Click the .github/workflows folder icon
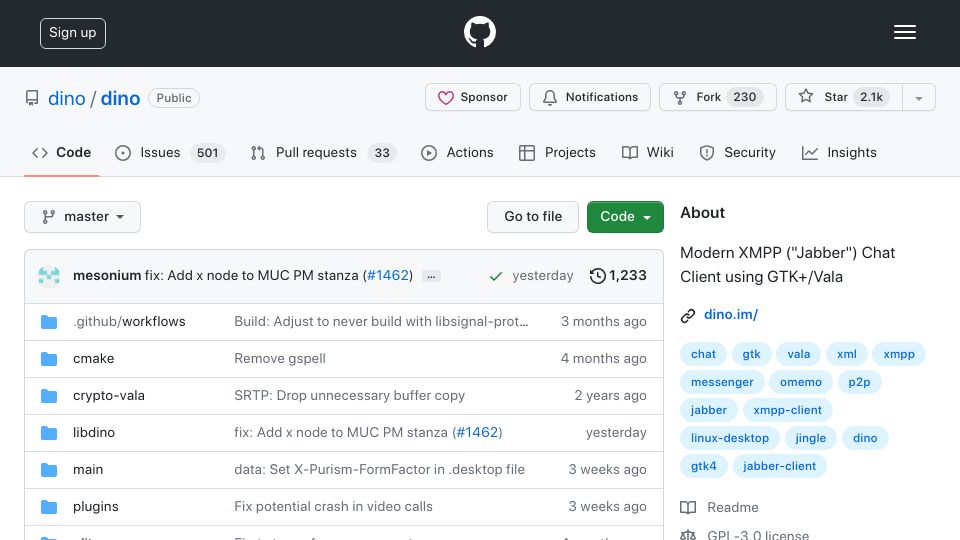This screenshot has width=960, height=540. click(49, 322)
